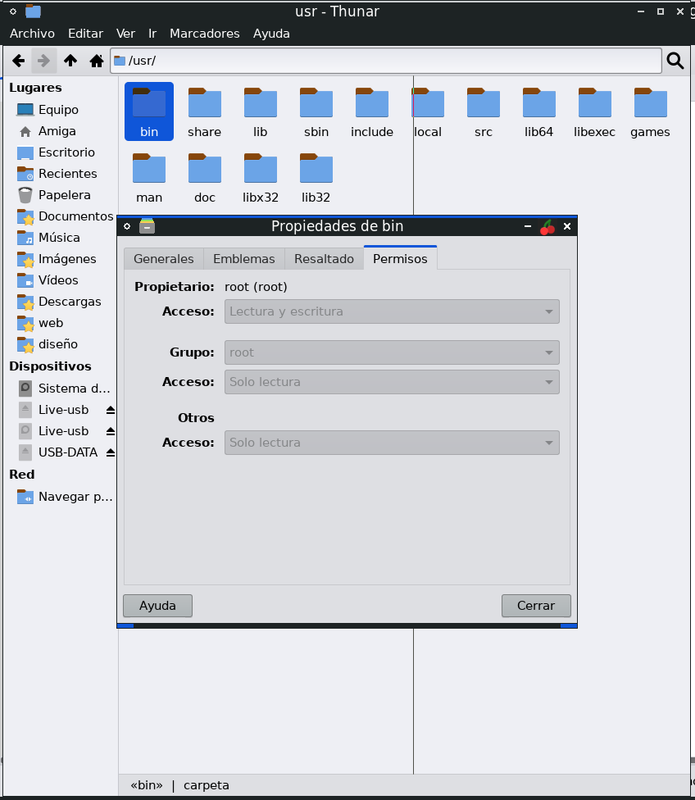
Task: Close the Propiedades de bin dialog
Action: pyautogui.click(x=567, y=227)
